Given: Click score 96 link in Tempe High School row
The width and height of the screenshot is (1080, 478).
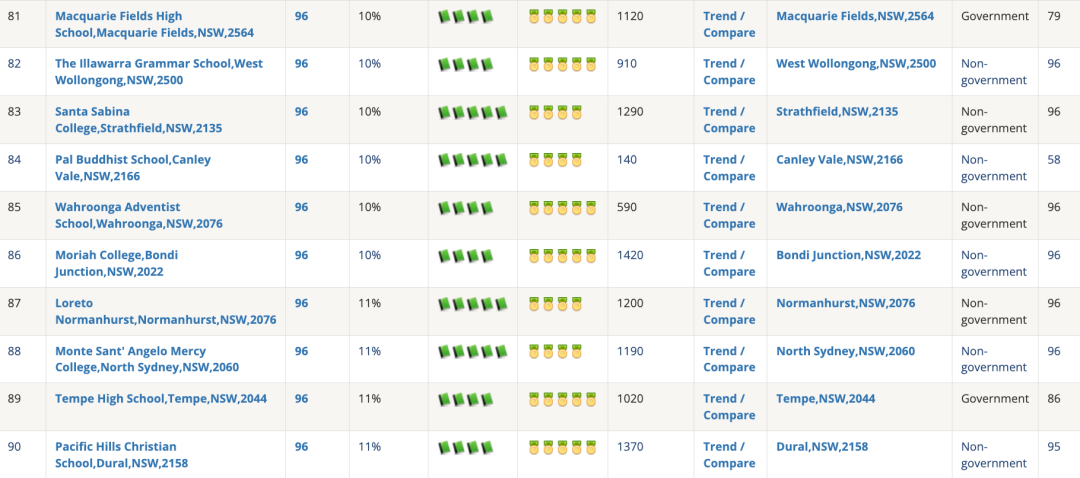Looking at the screenshot, I should [302, 399].
